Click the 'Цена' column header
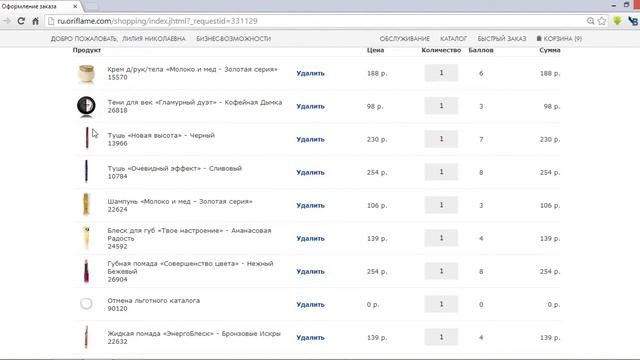This screenshot has width=640, height=360. click(376, 50)
